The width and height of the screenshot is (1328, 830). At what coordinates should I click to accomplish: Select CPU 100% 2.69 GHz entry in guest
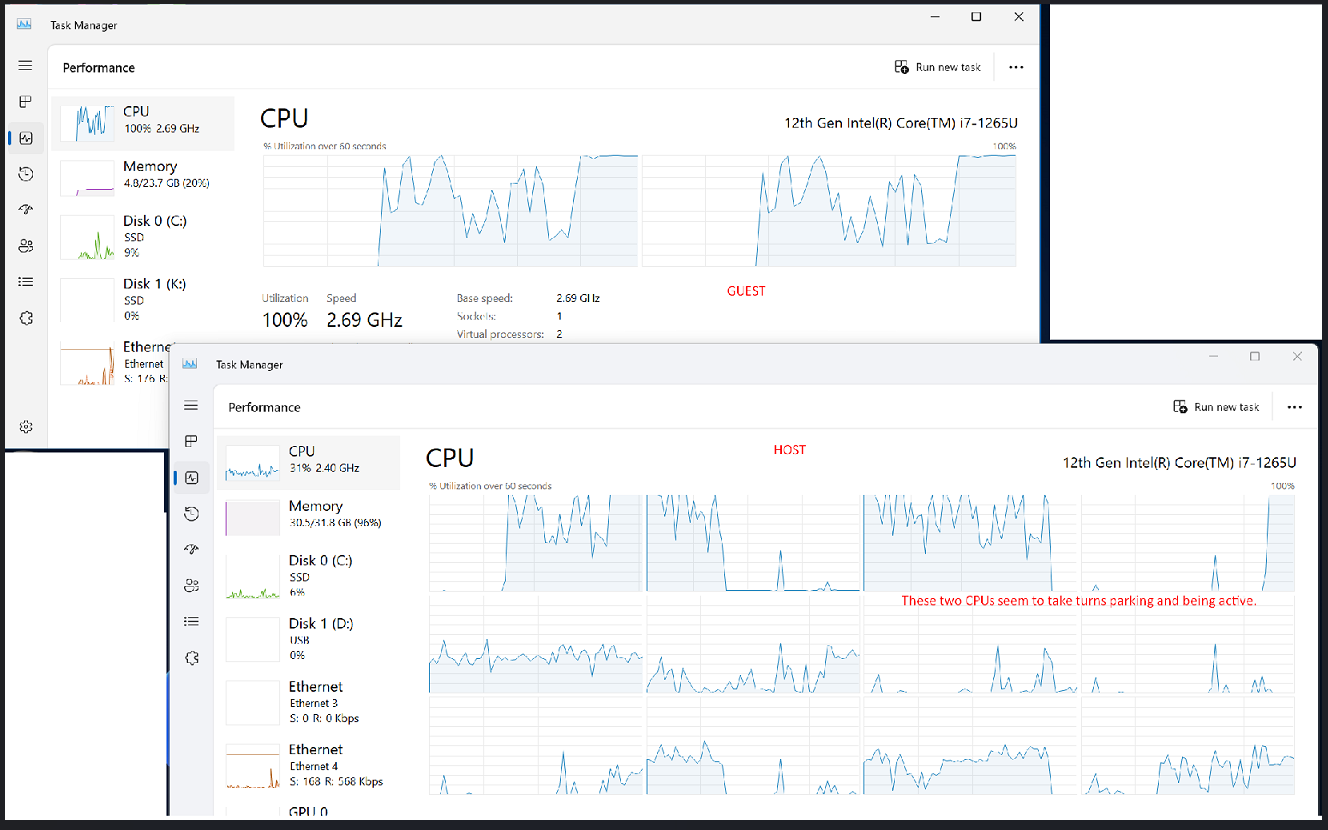pyautogui.click(x=143, y=123)
